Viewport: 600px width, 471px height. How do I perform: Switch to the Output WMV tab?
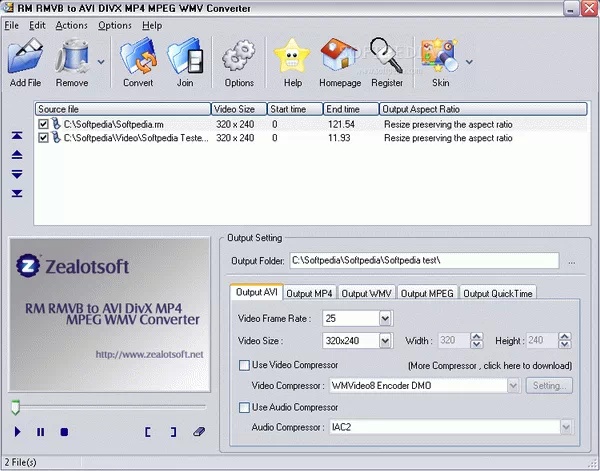pyautogui.click(x=366, y=293)
